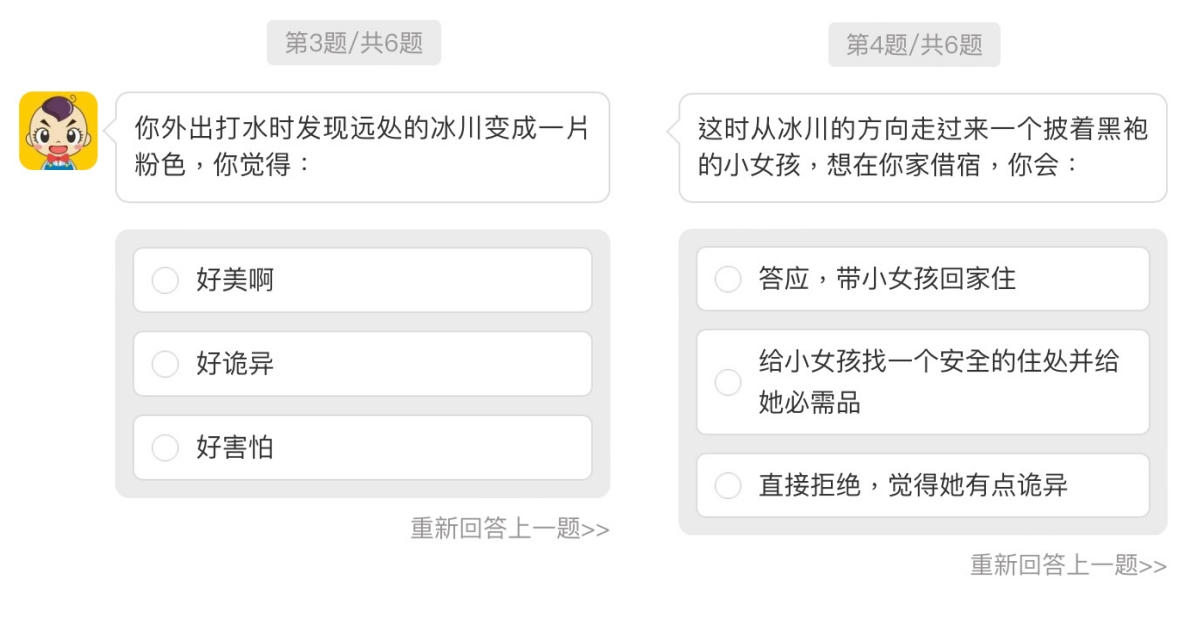Click the 给小女孩找一个安全的住处并给她必需品 answer text
1200x628 pixels.
point(938,382)
